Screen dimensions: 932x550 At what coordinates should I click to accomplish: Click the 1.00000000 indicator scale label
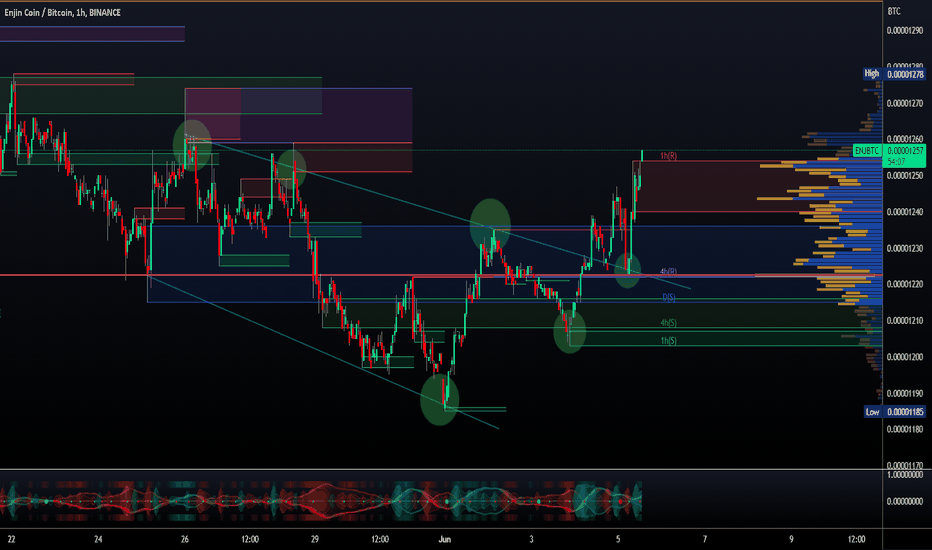click(905, 474)
